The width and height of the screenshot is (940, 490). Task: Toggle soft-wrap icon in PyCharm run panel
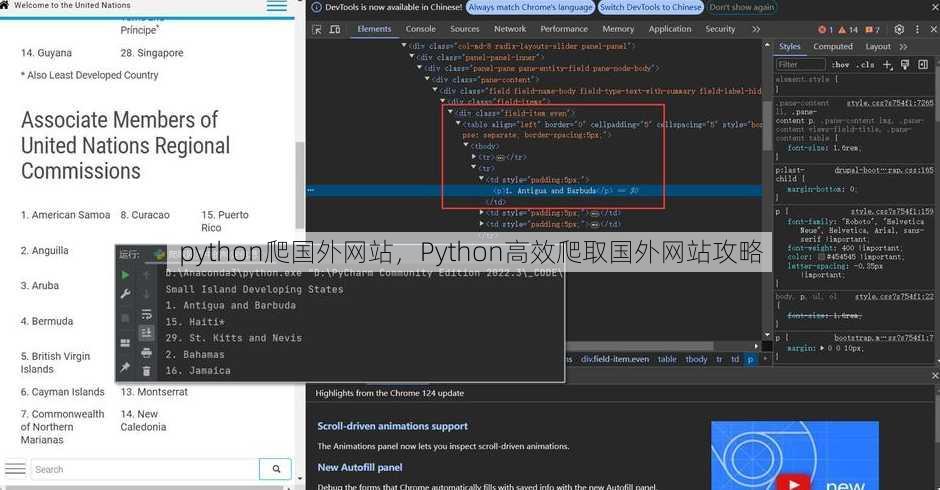click(x=146, y=314)
